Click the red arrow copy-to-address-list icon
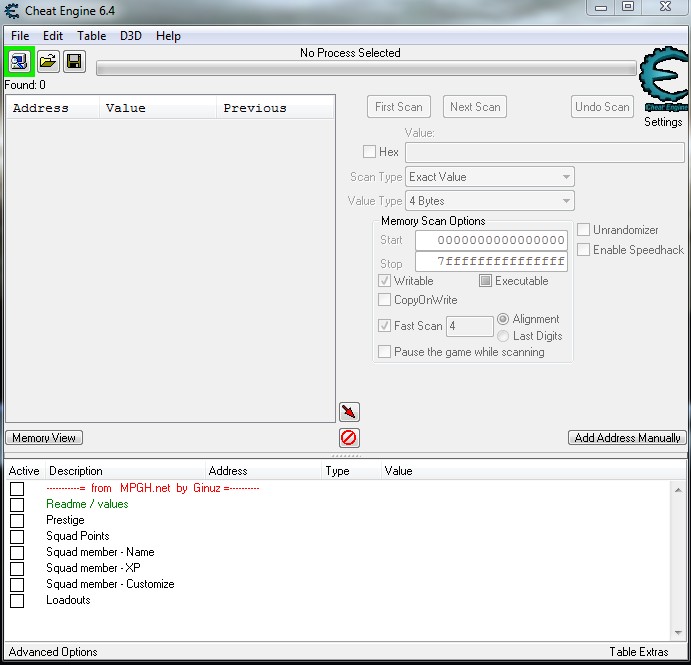 [x=349, y=412]
